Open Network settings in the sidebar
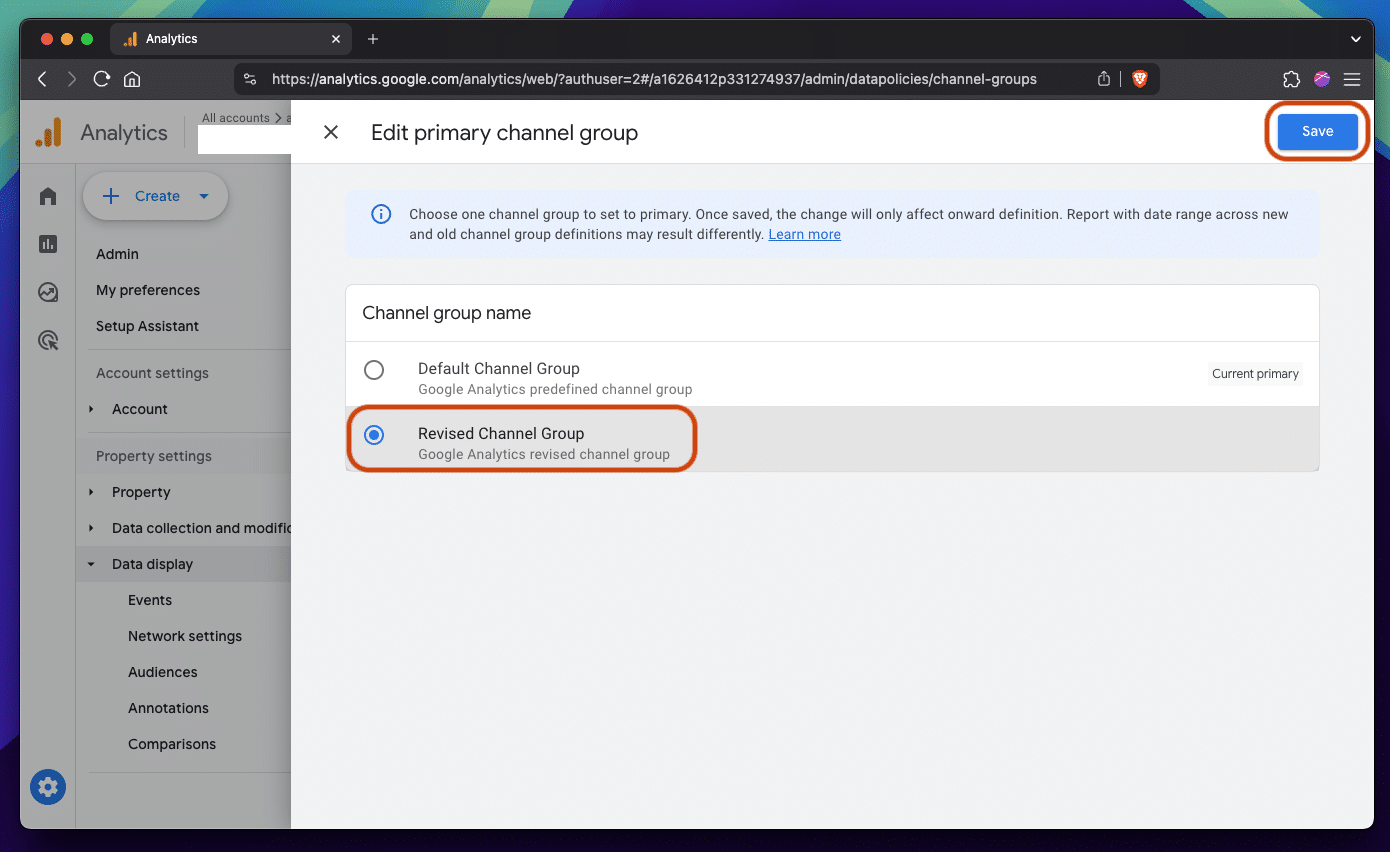 [x=185, y=636]
